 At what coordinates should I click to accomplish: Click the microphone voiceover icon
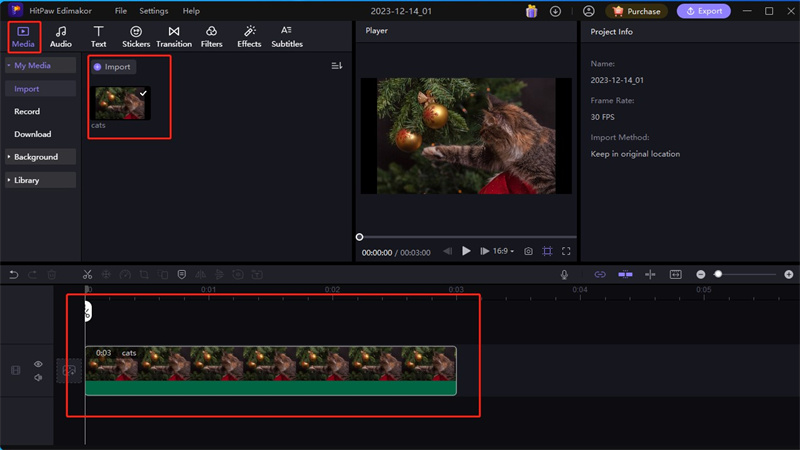(564, 274)
